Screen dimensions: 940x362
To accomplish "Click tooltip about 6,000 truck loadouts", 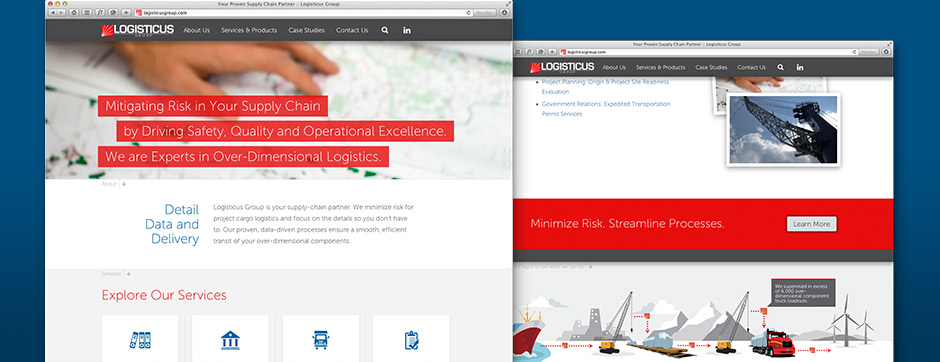I will (803, 292).
